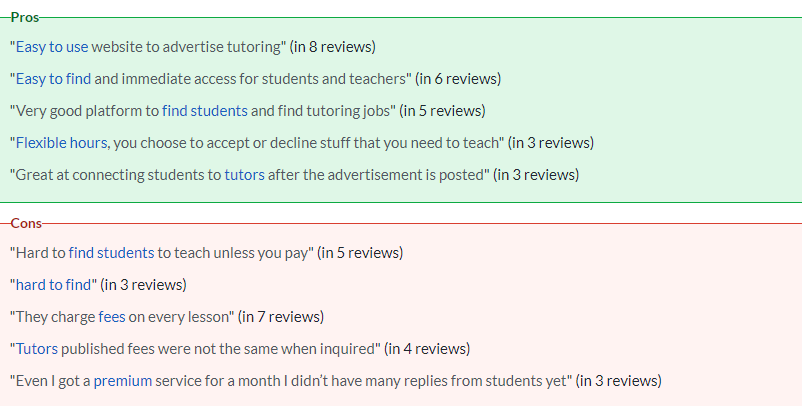Viewport: 802px width, 406px height.
Task: Click "on every lesson" text
Action: 178,317
